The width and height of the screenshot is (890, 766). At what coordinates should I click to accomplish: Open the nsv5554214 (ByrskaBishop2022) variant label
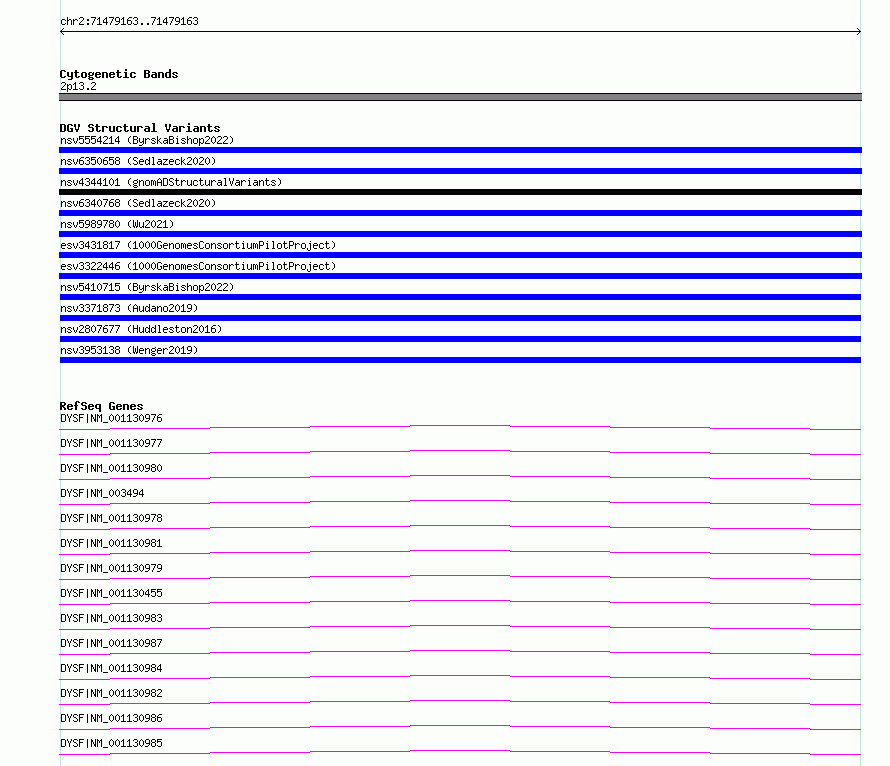pyautogui.click(x=147, y=140)
